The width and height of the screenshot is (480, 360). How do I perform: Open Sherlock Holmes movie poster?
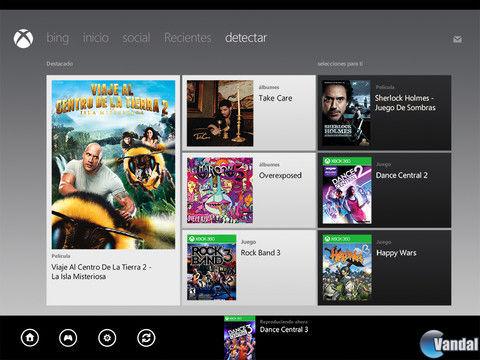pyautogui.click(x=346, y=113)
